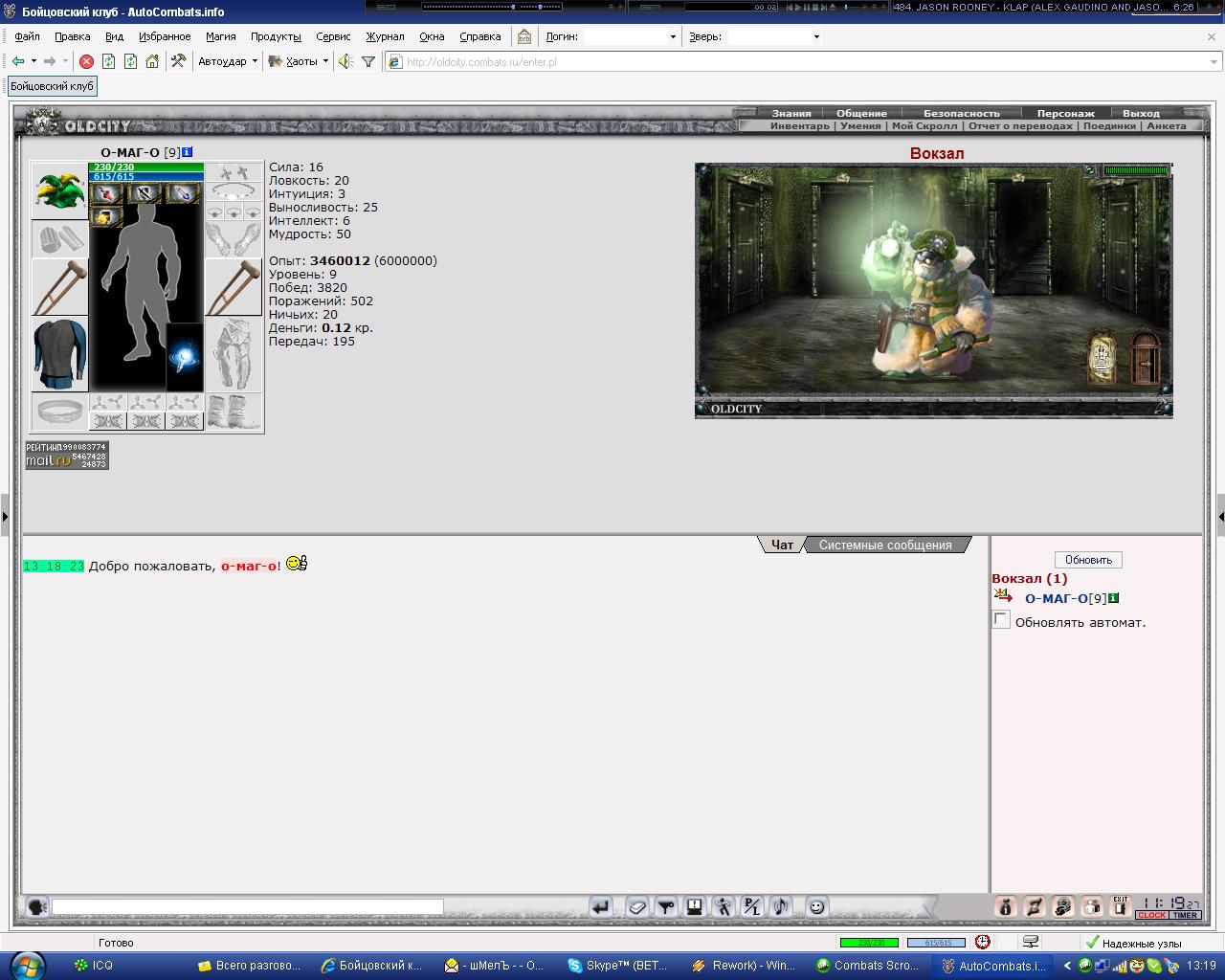
Task: Open ICQ from the taskbar
Action: (x=96, y=966)
